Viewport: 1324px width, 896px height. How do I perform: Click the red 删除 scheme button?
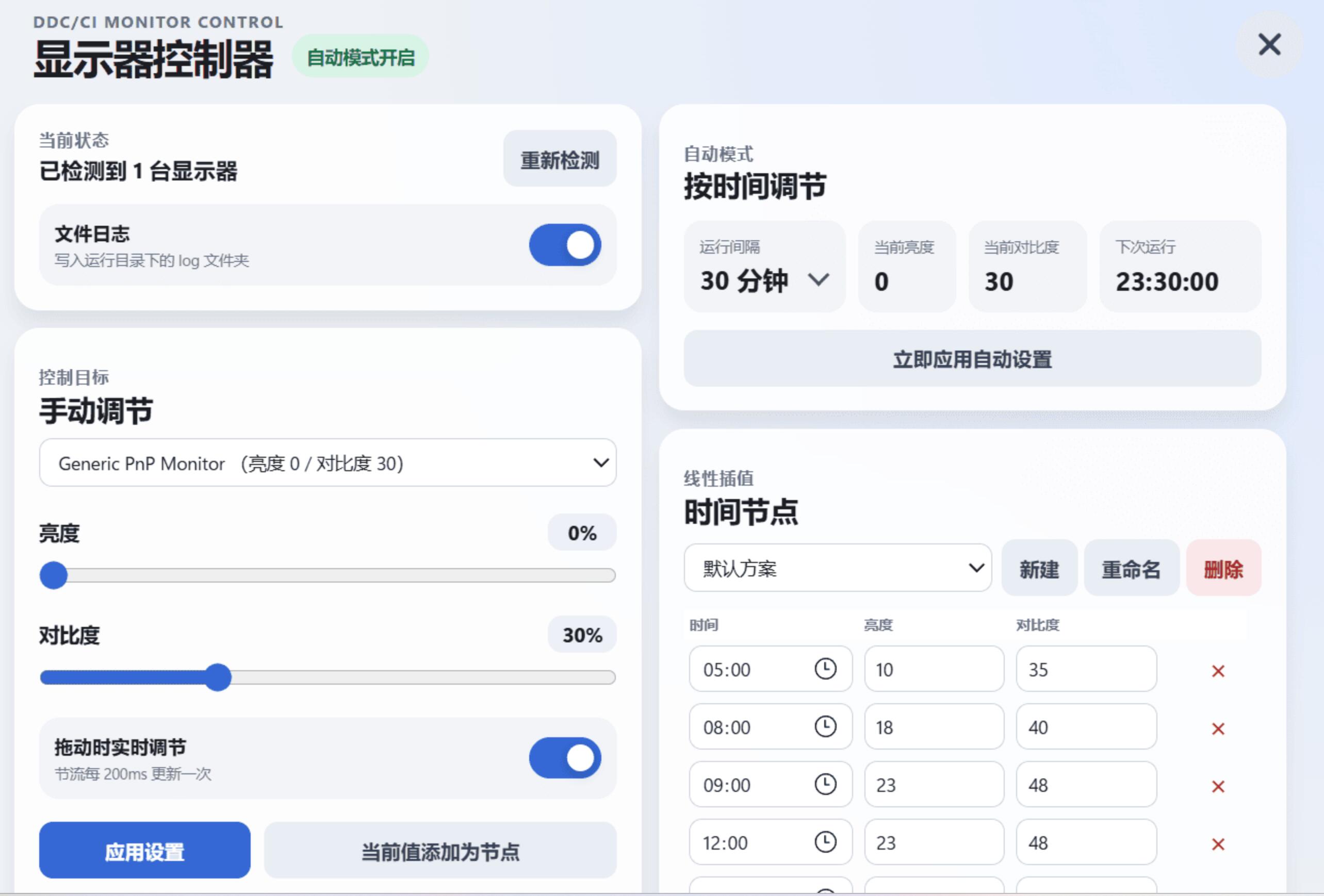click(1223, 568)
